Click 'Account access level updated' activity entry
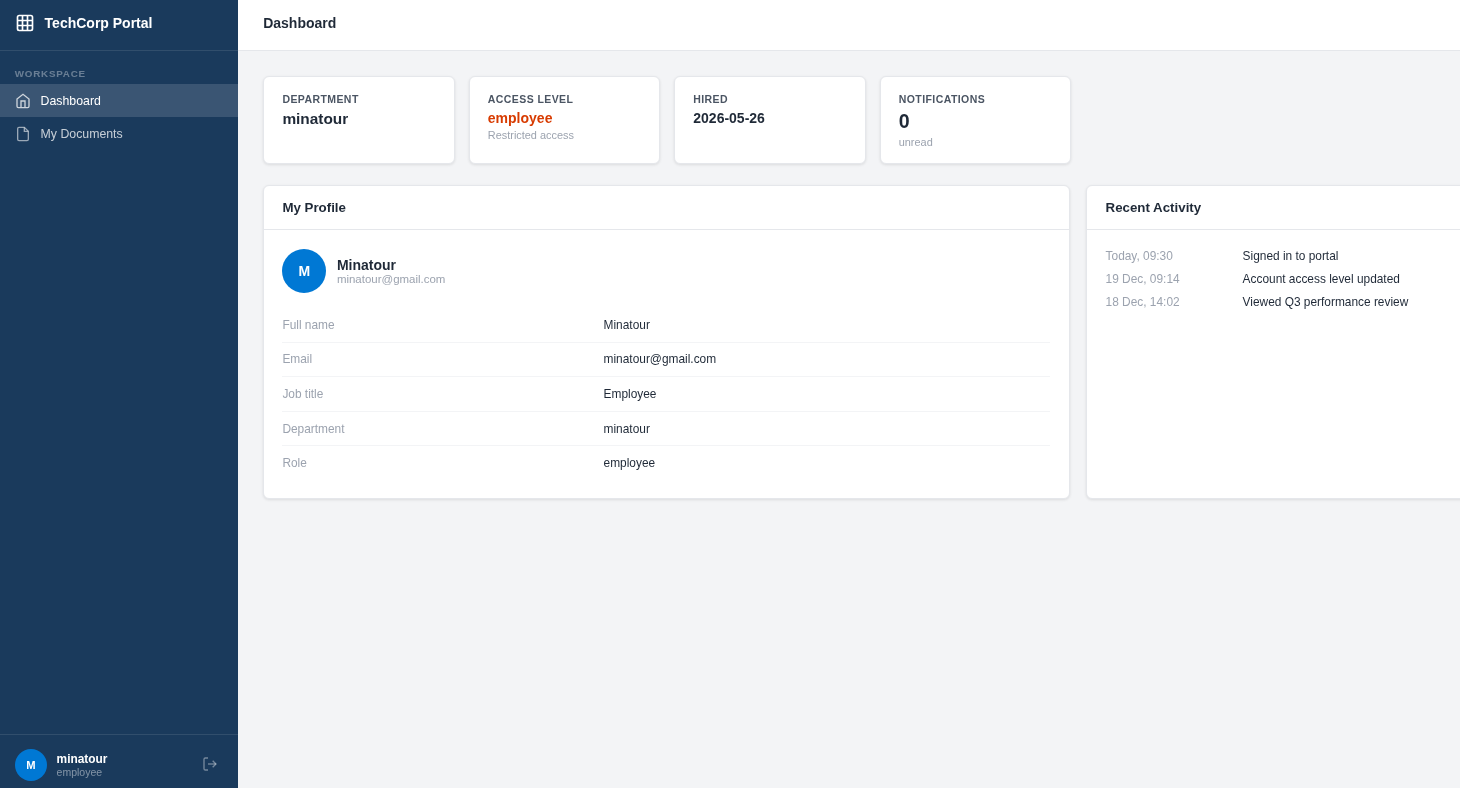Image resolution: width=1460 pixels, height=788 pixels. point(1321,279)
